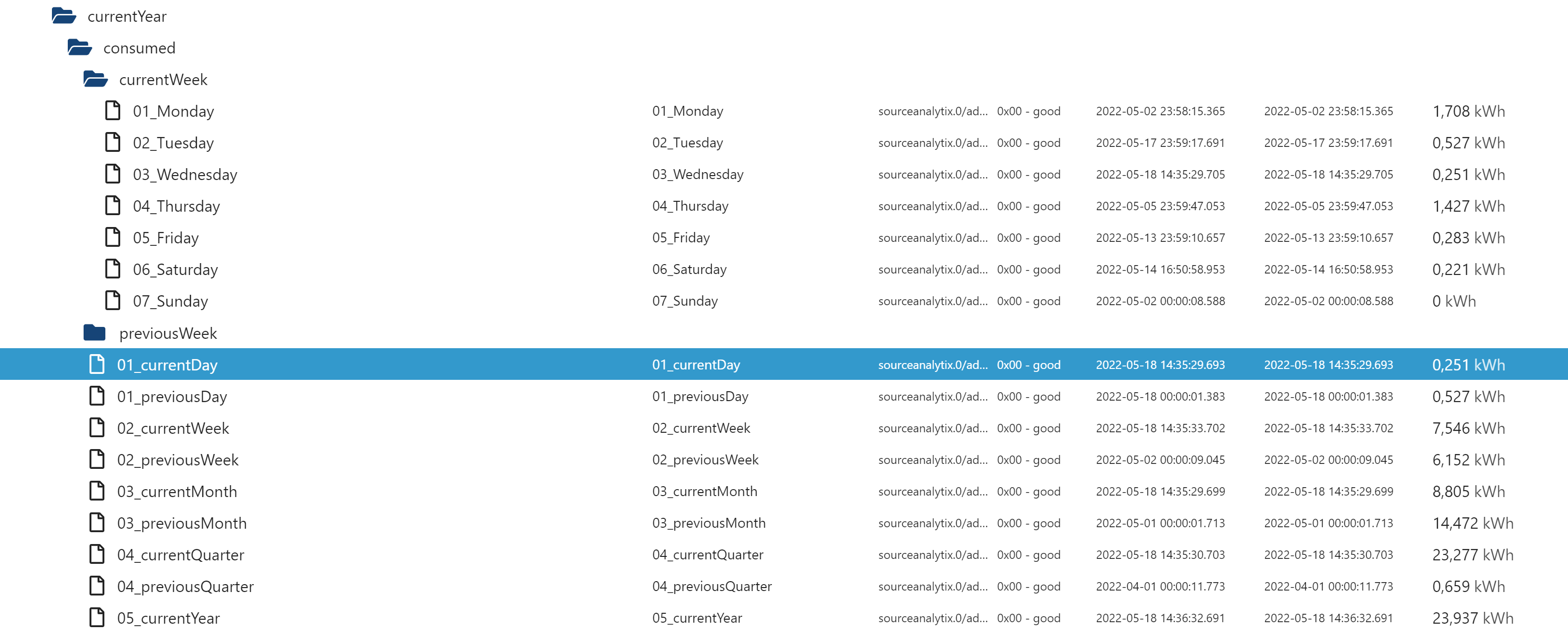Select the 02_Tuesday tree entry
Image resolution: width=1568 pixels, height=639 pixels.
174,143
